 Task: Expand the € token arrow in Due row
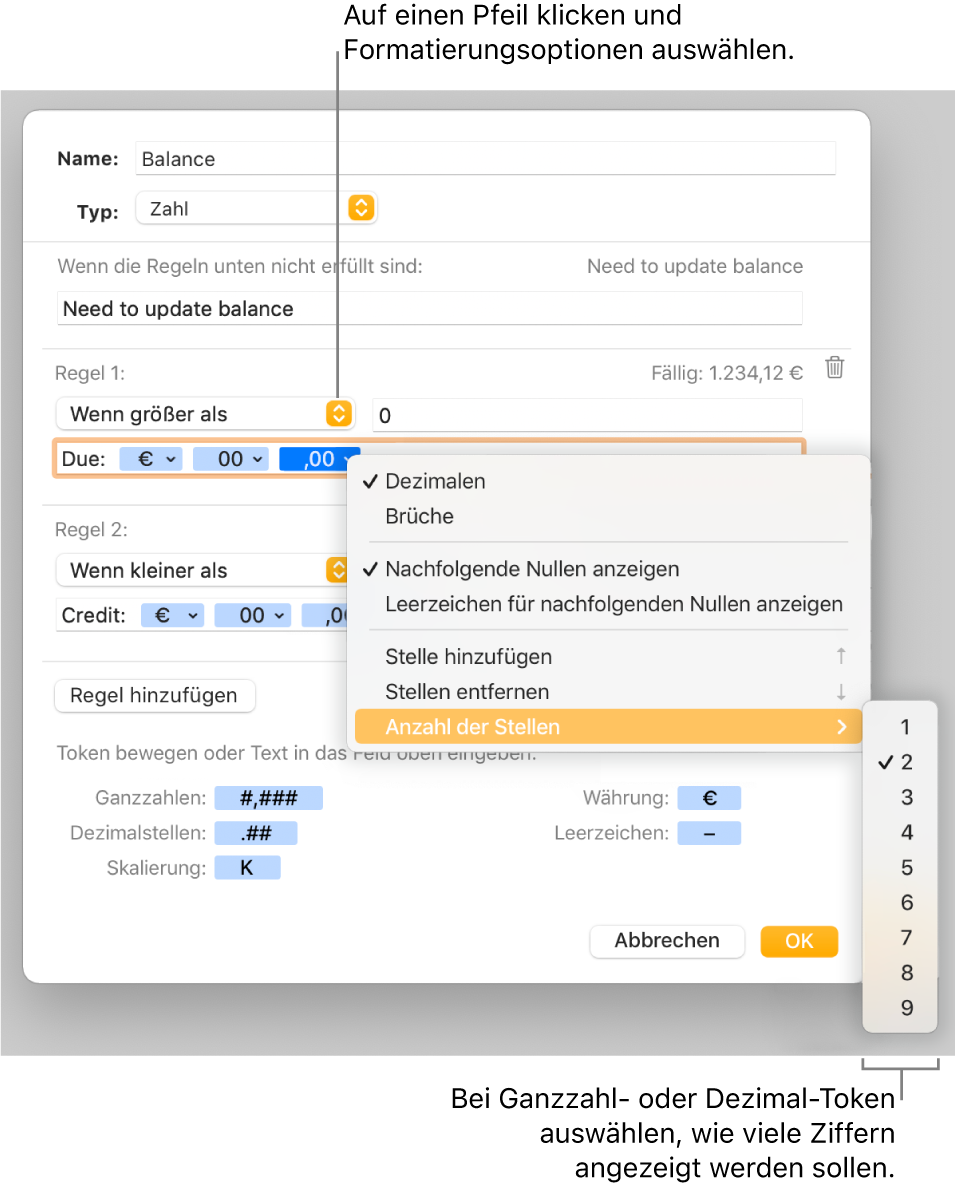171,459
